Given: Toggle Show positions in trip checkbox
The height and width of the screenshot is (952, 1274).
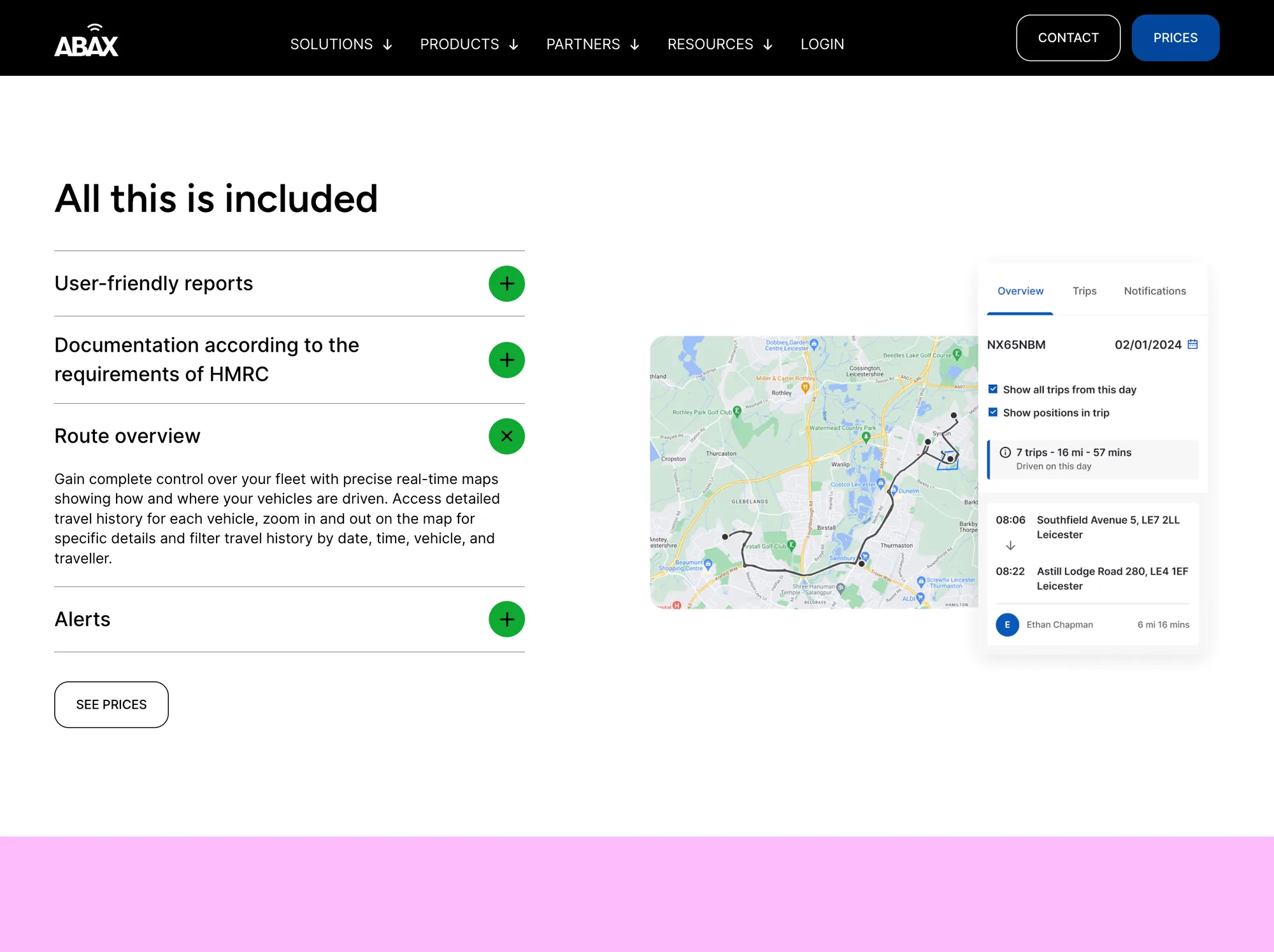Looking at the screenshot, I should point(993,412).
